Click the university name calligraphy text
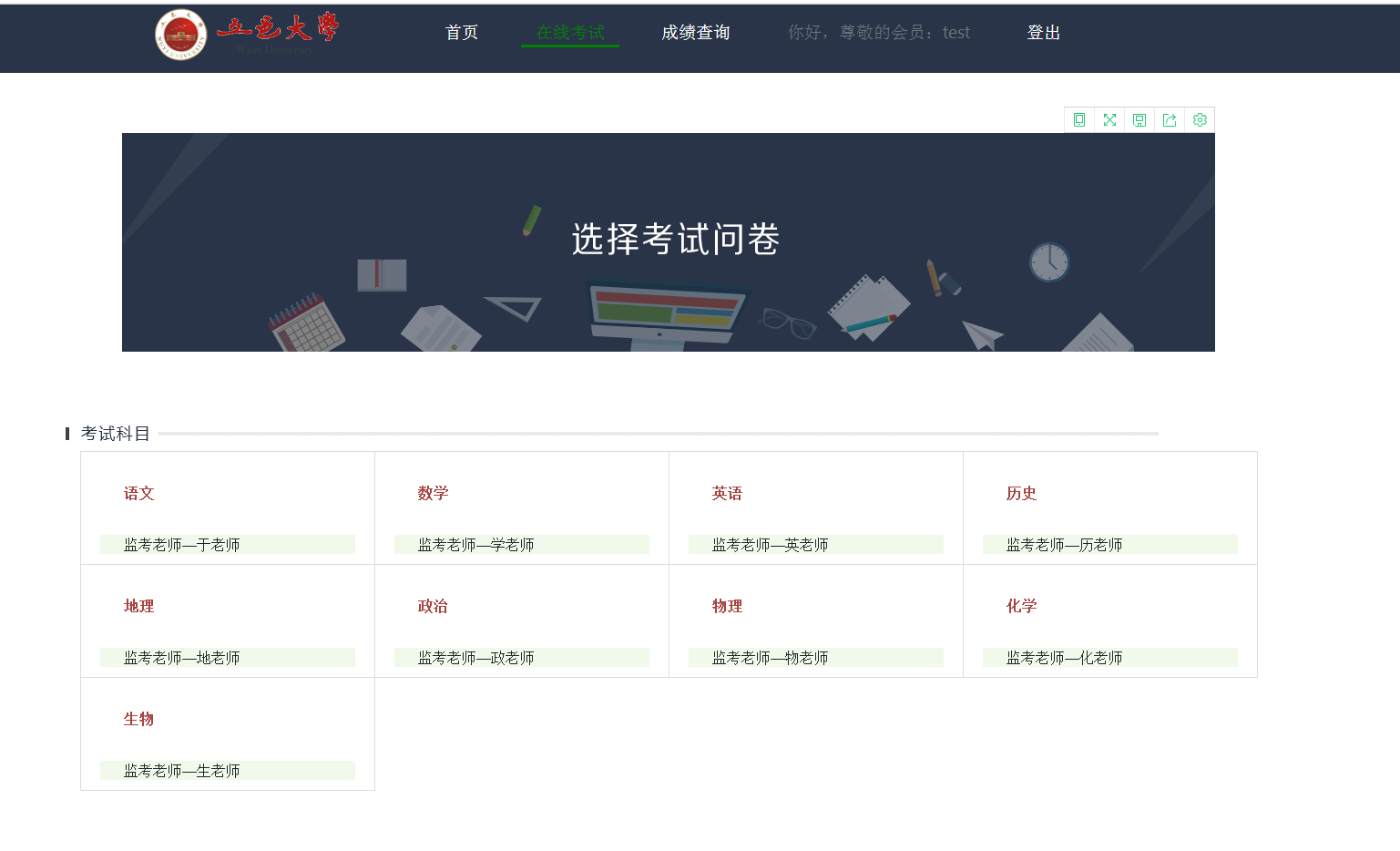This screenshot has width=1400, height=851. 278,28
